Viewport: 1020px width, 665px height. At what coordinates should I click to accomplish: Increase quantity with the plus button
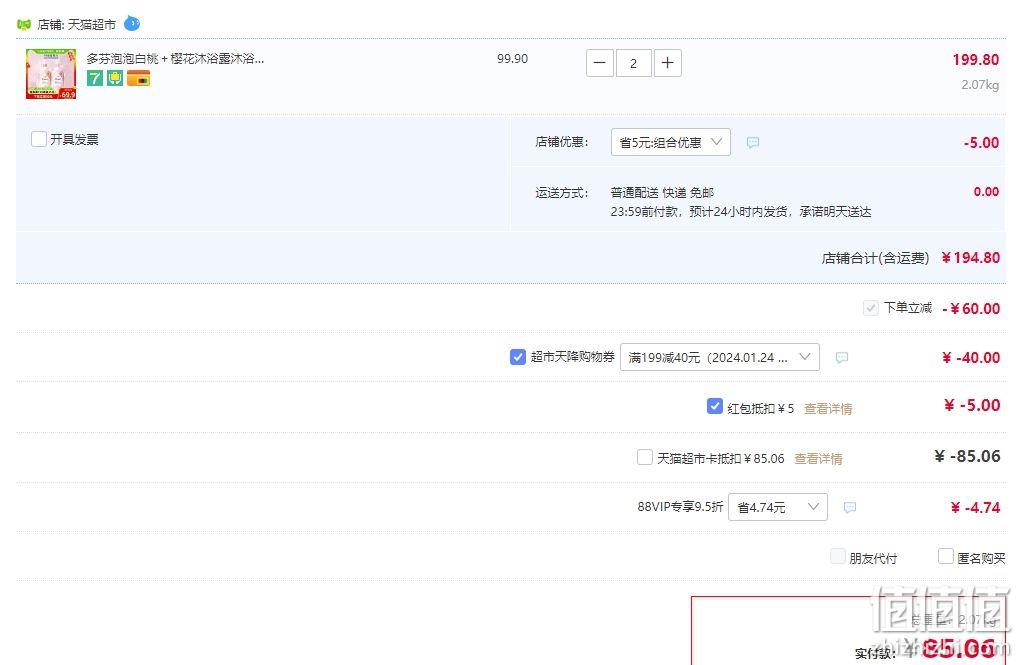pos(667,63)
